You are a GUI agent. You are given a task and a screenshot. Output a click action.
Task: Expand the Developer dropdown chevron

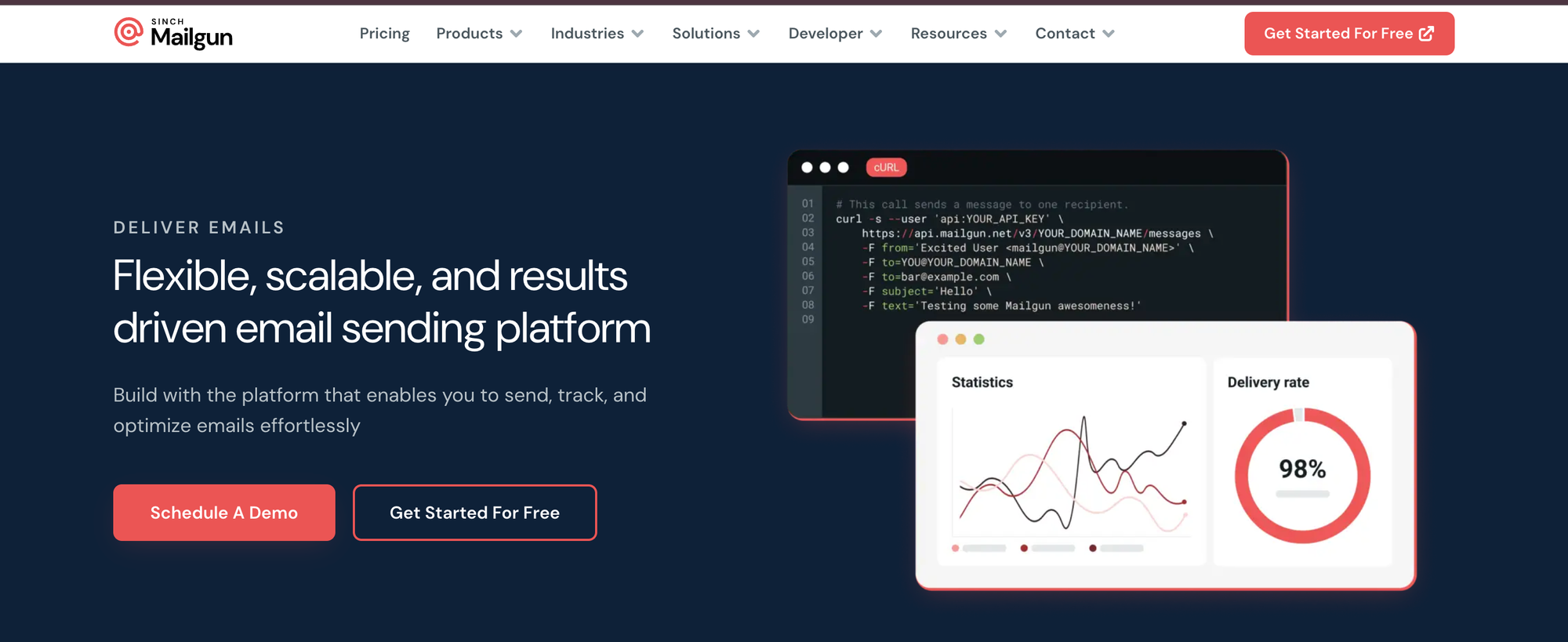876,34
